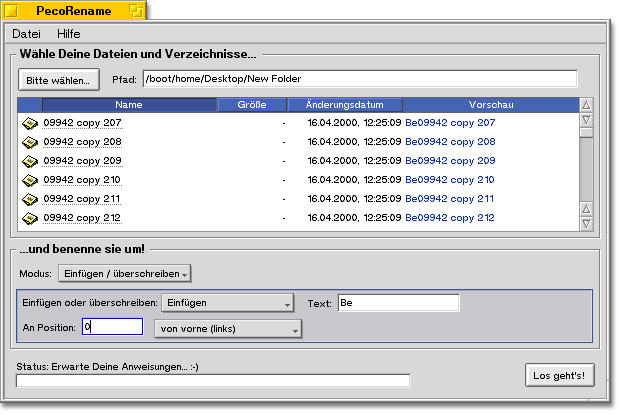Click the folder icon for 09942 copy 208
The height and width of the screenshot is (415, 621).
click(30, 143)
